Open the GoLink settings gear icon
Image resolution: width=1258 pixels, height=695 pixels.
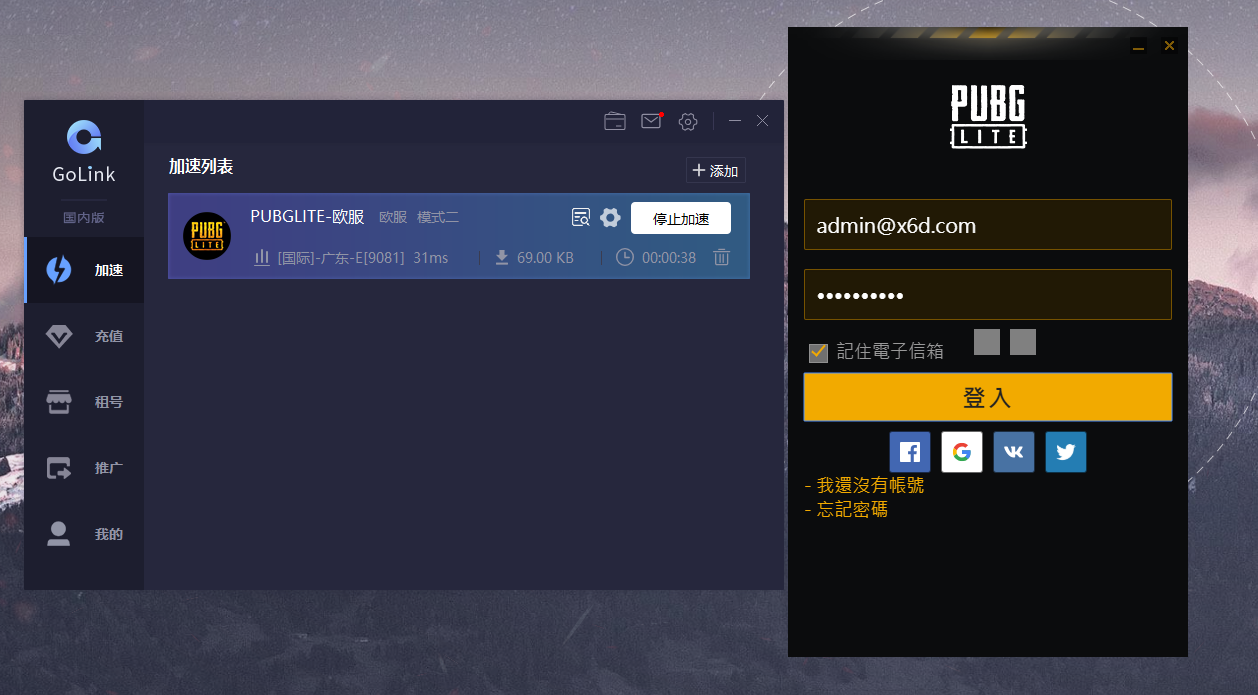(687, 121)
